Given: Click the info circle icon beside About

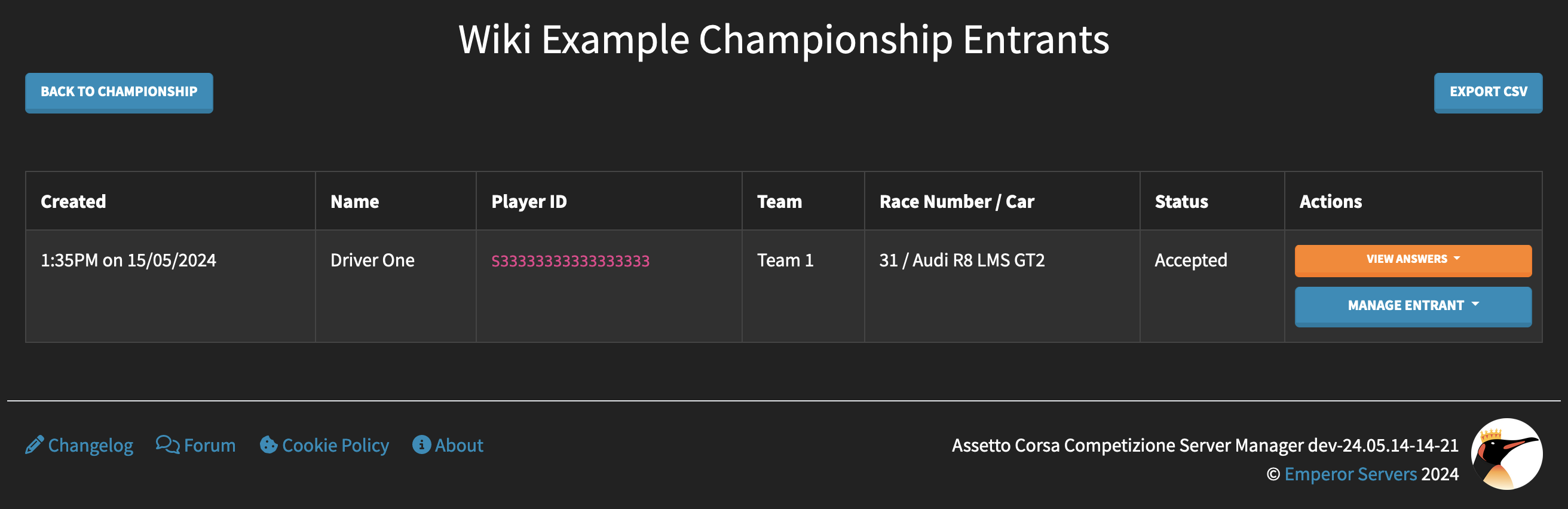Looking at the screenshot, I should 421,445.
